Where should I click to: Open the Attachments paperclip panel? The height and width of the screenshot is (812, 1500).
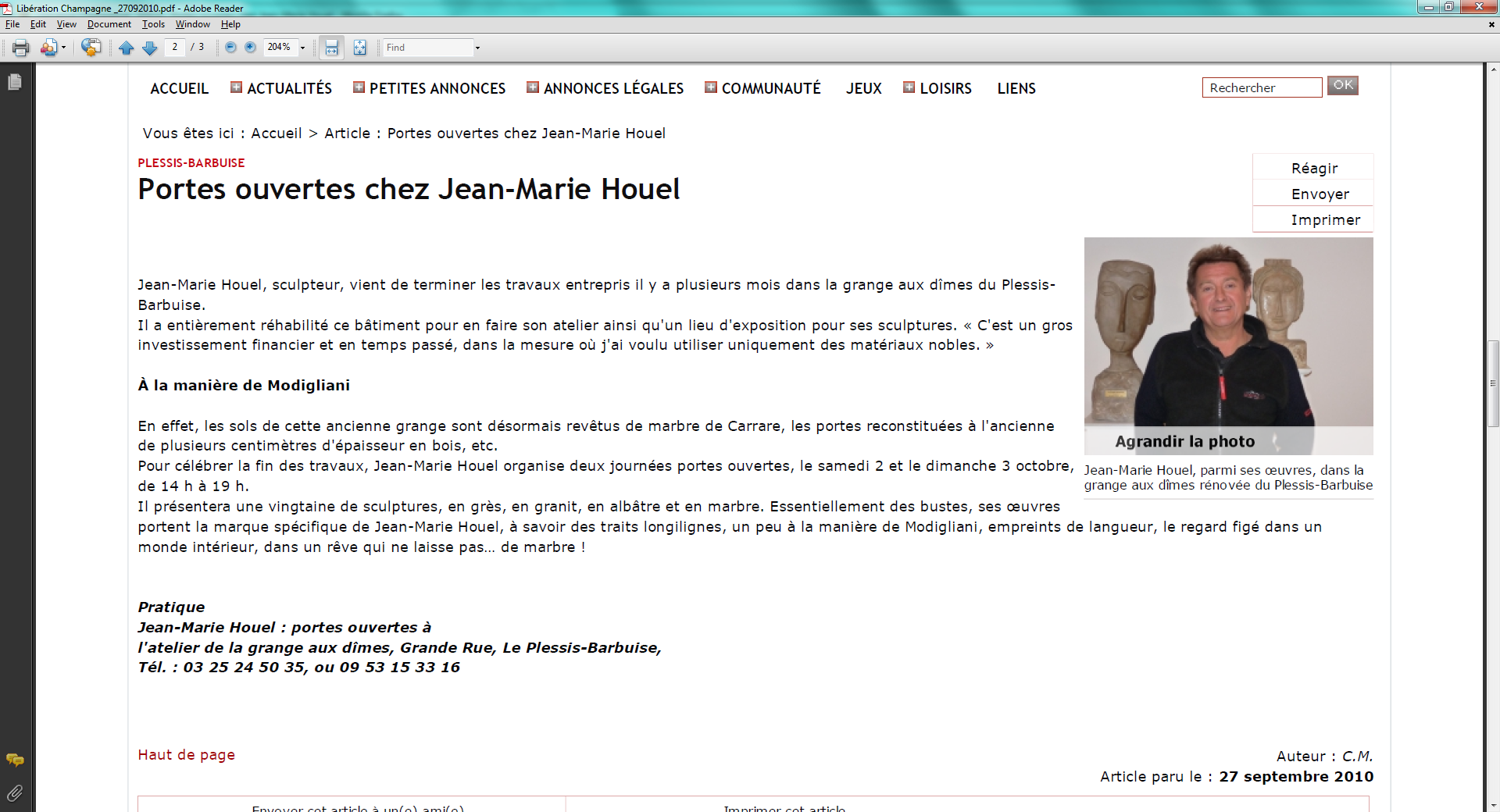pyautogui.click(x=14, y=793)
